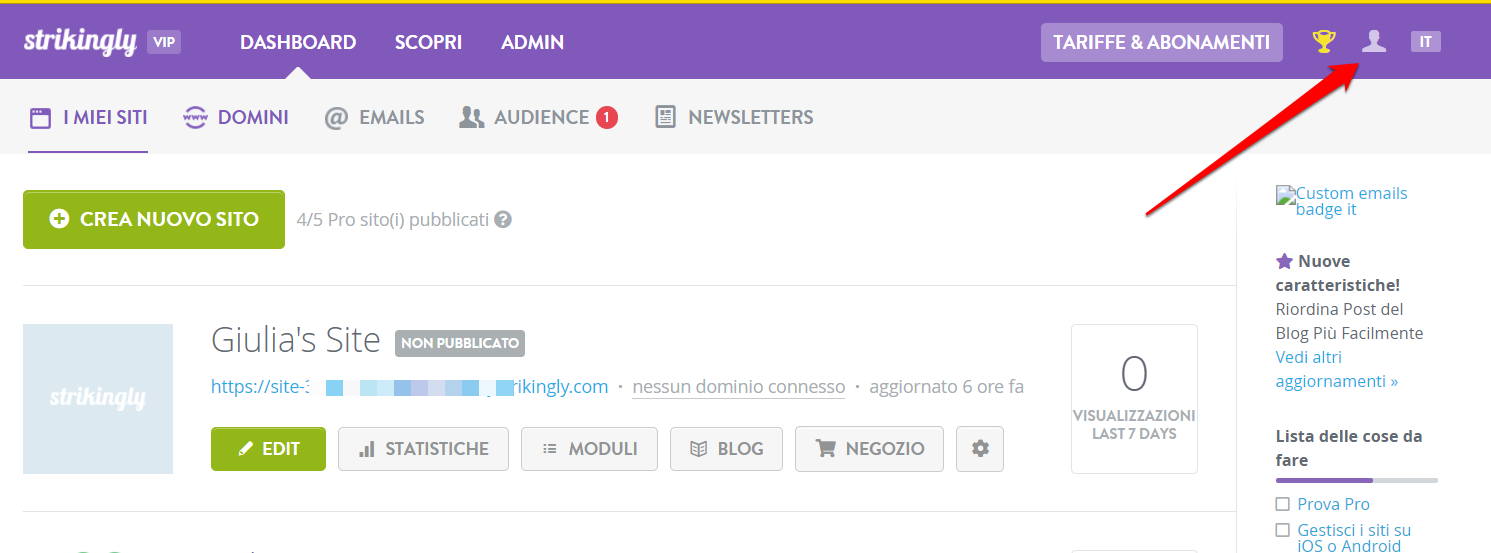Viewport: 1491px width, 553px height.
Task: Open the Admin menu
Action: click(532, 42)
